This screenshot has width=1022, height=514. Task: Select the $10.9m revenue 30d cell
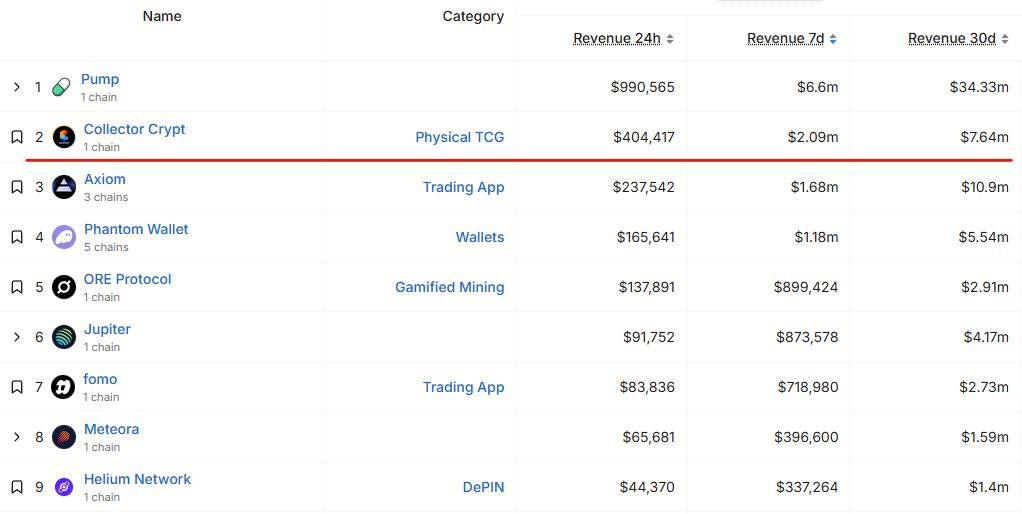pos(984,187)
